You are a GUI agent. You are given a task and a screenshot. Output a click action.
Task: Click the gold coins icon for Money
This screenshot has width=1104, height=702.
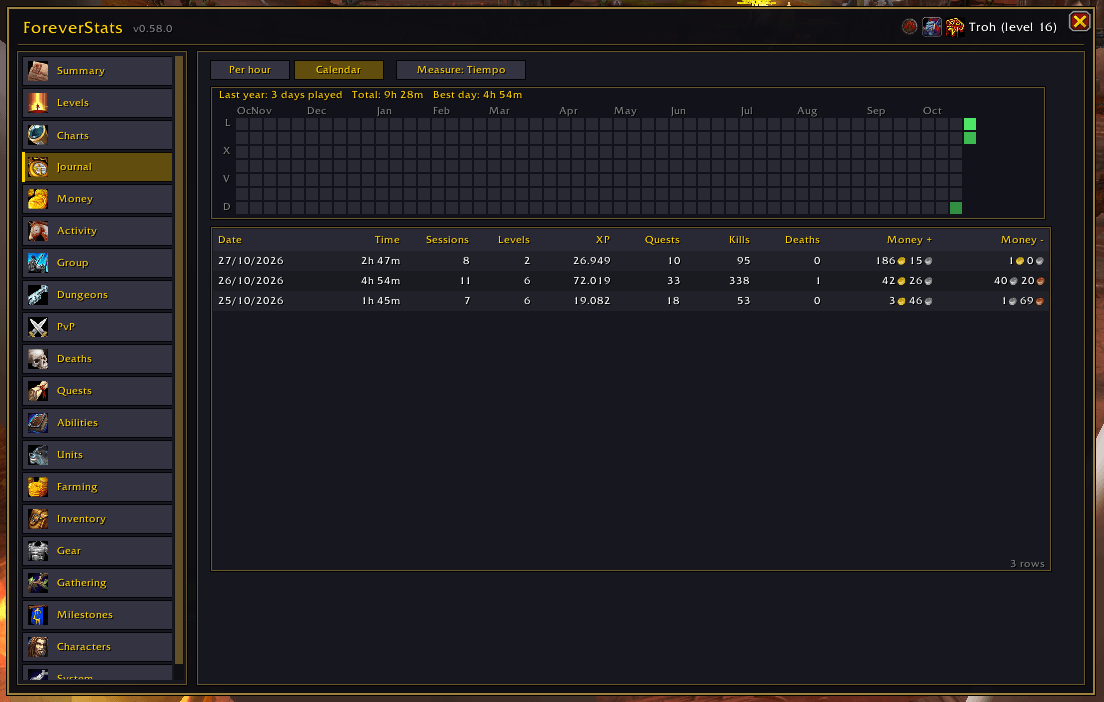(38, 199)
